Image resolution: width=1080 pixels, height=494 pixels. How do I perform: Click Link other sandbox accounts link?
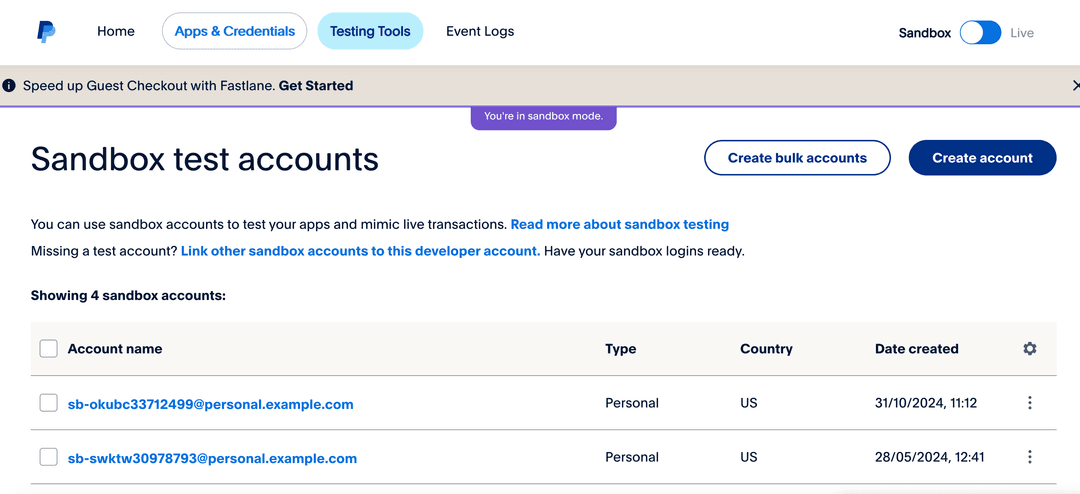pos(360,251)
